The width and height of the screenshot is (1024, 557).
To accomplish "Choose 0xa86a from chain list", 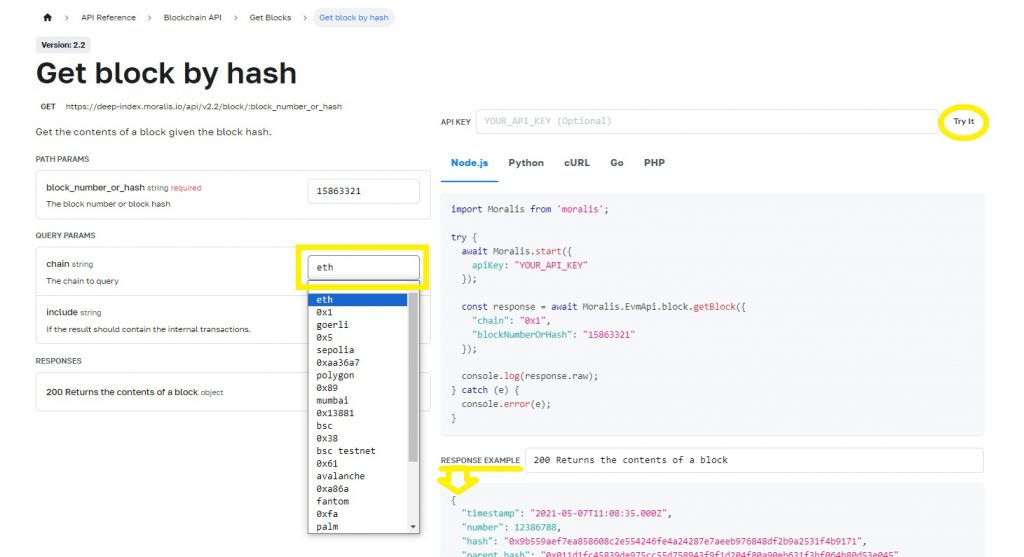I will click(358, 489).
